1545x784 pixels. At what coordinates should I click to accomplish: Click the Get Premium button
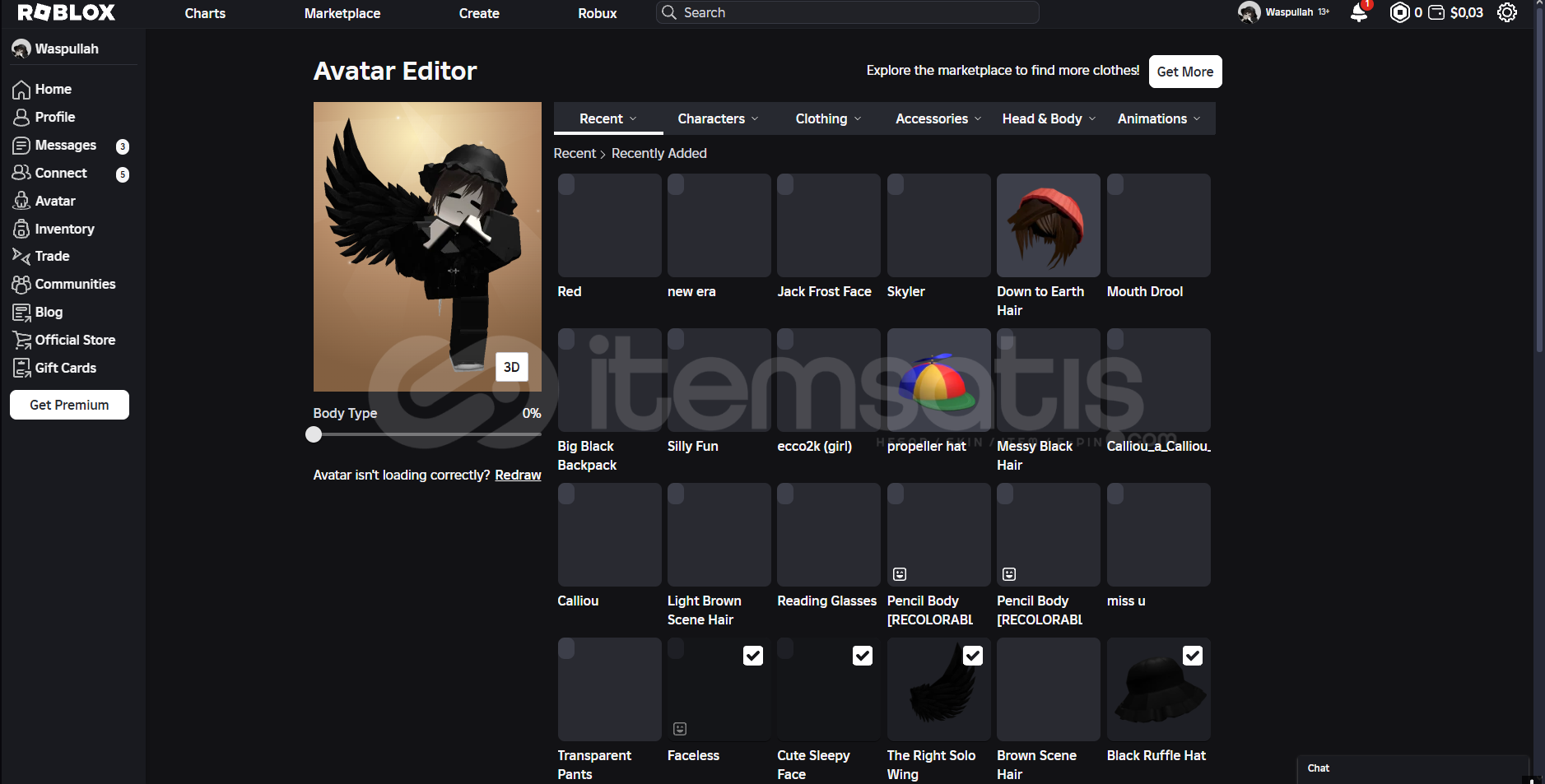coord(69,405)
